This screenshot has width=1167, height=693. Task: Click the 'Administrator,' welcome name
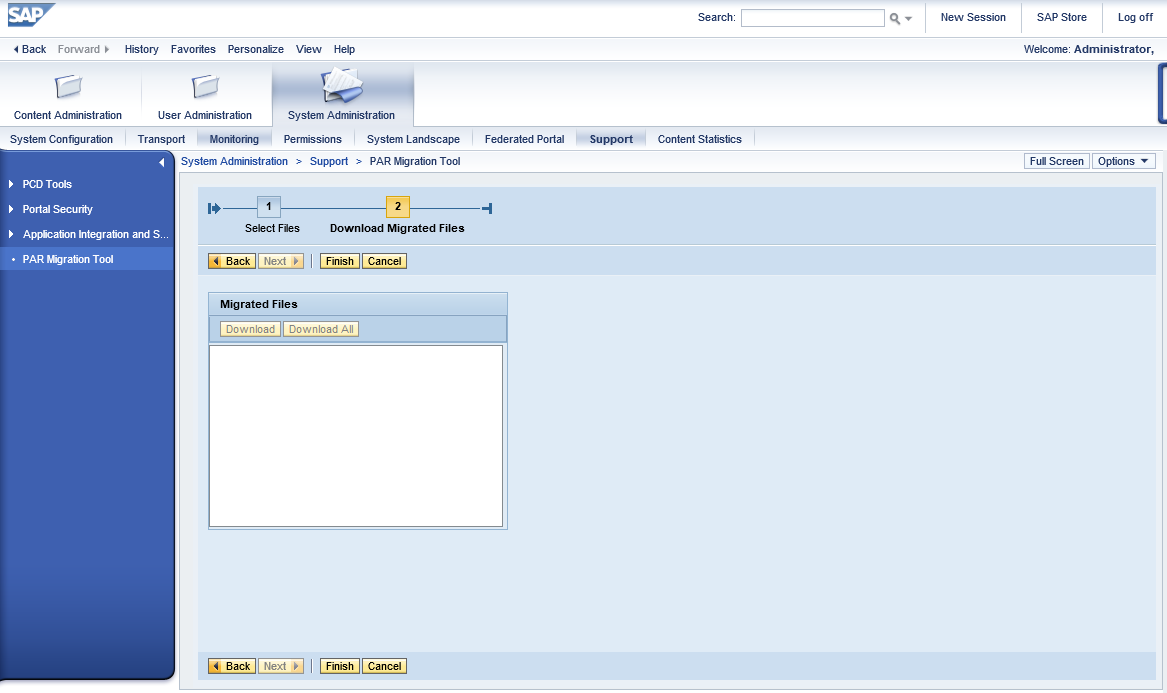(1113, 49)
